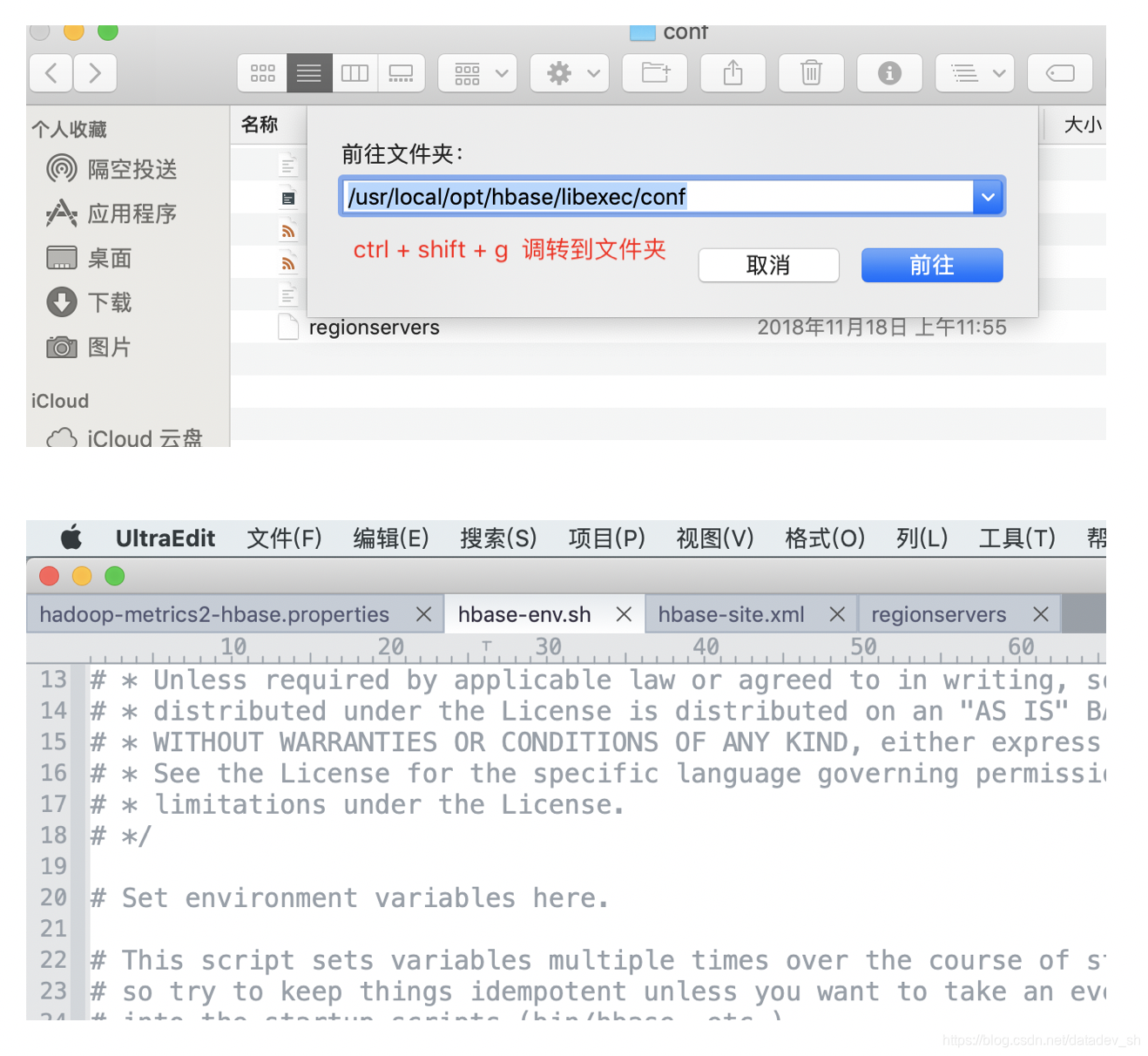Open 应用程序 (Applications) in sidebar
1148x1056 pixels.
click(111, 213)
